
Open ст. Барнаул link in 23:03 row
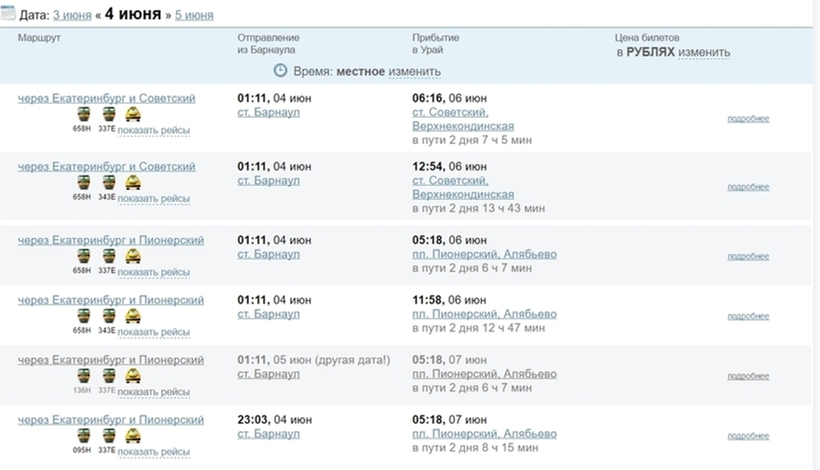point(269,435)
